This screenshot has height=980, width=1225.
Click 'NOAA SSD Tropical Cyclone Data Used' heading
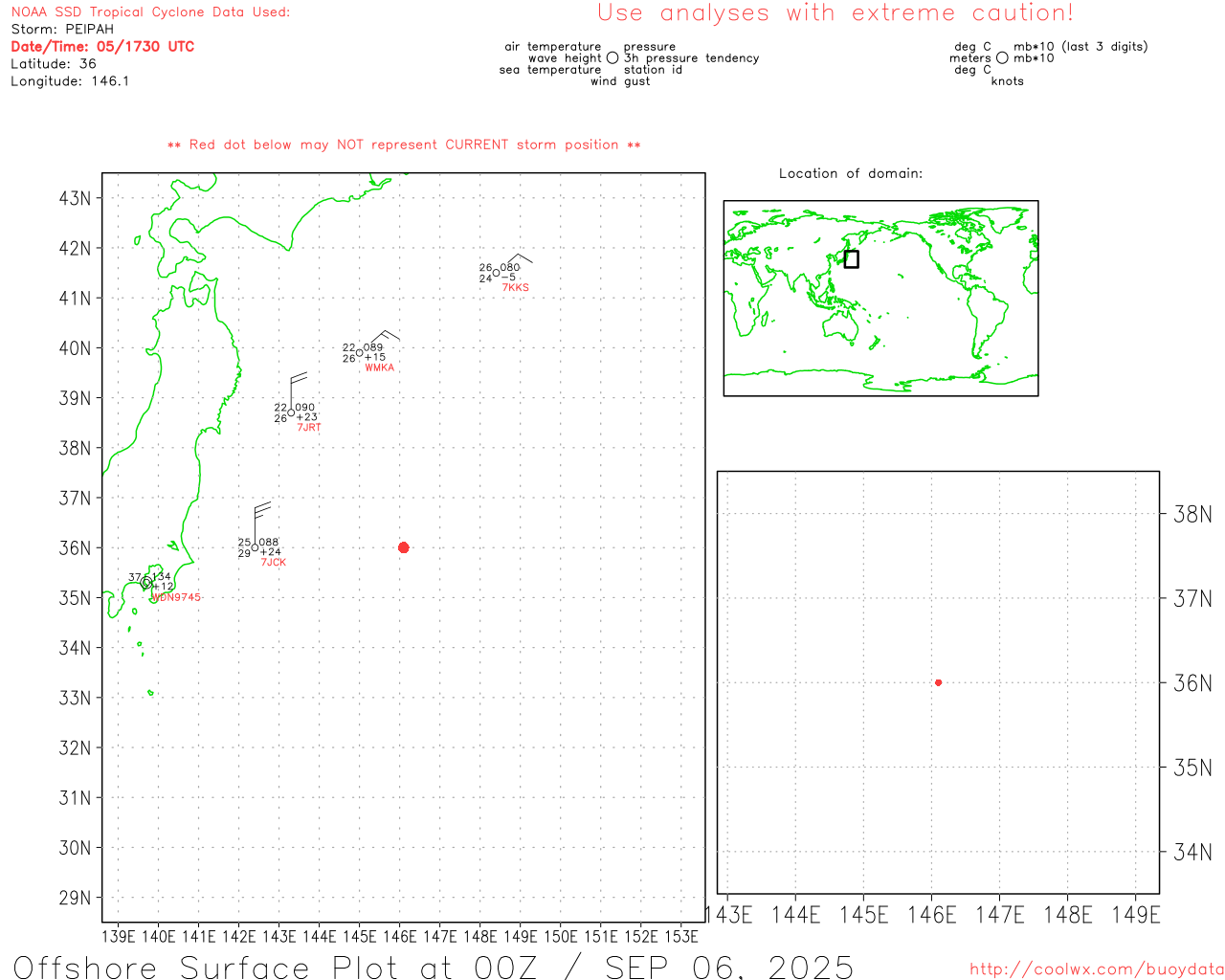click(x=150, y=12)
